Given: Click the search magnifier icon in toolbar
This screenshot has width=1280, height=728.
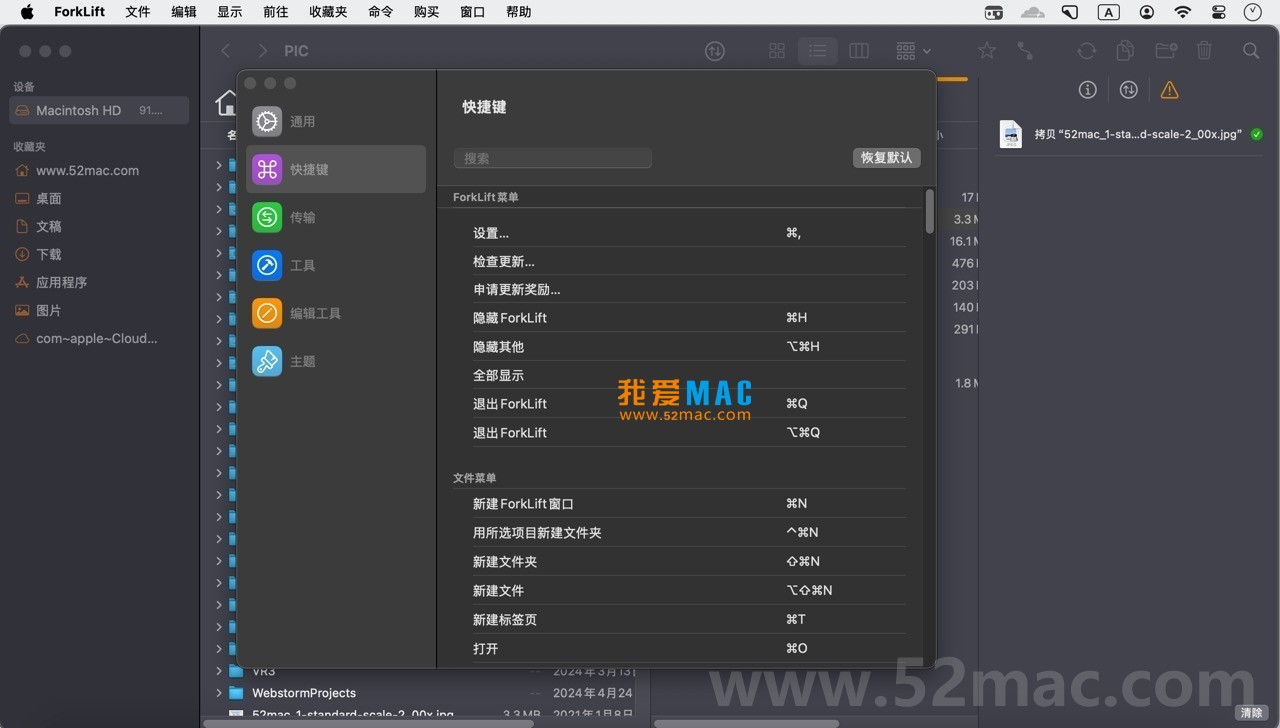Looking at the screenshot, I should [1251, 51].
